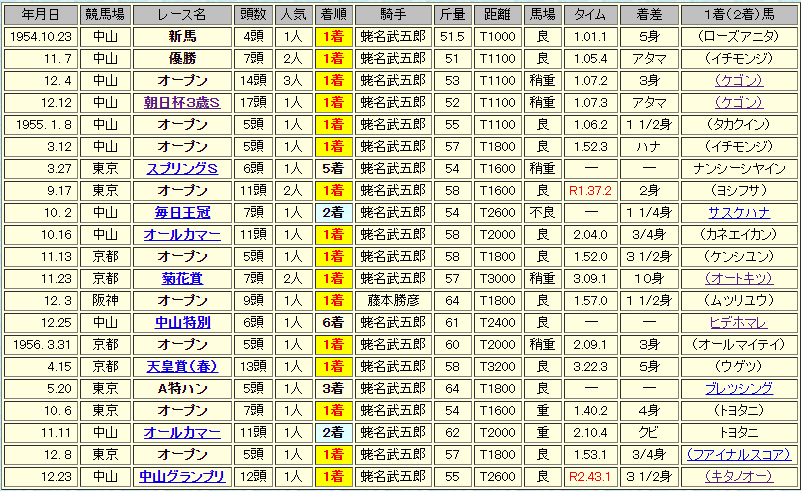Viewport: 801px width, 491px height.
Task: Open the サスケハナ horse link
Action: coord(738,212)
